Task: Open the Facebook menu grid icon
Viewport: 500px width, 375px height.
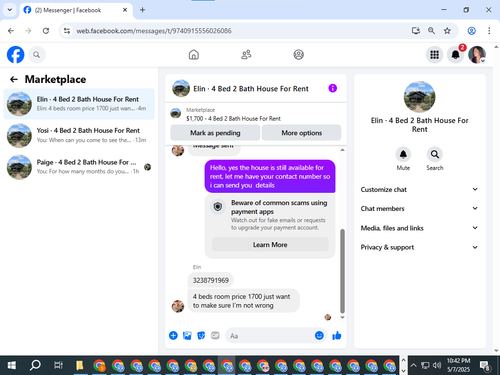Action: point(434,55)
